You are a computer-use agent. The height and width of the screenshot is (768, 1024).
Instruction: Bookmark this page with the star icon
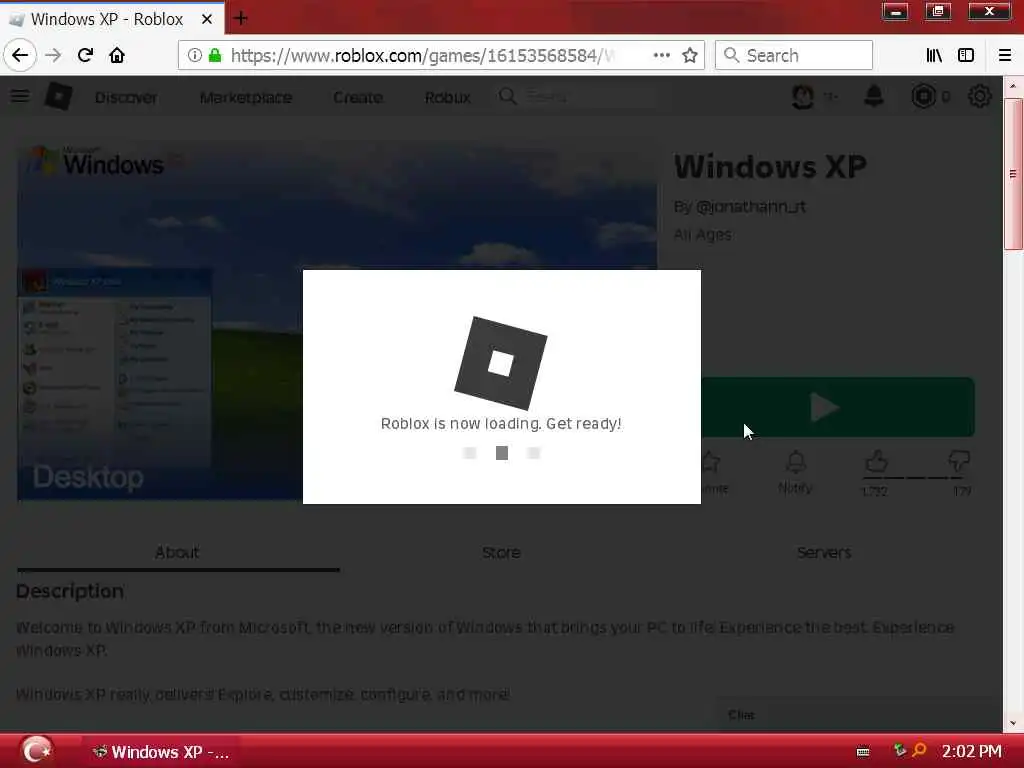pos(690,56)
